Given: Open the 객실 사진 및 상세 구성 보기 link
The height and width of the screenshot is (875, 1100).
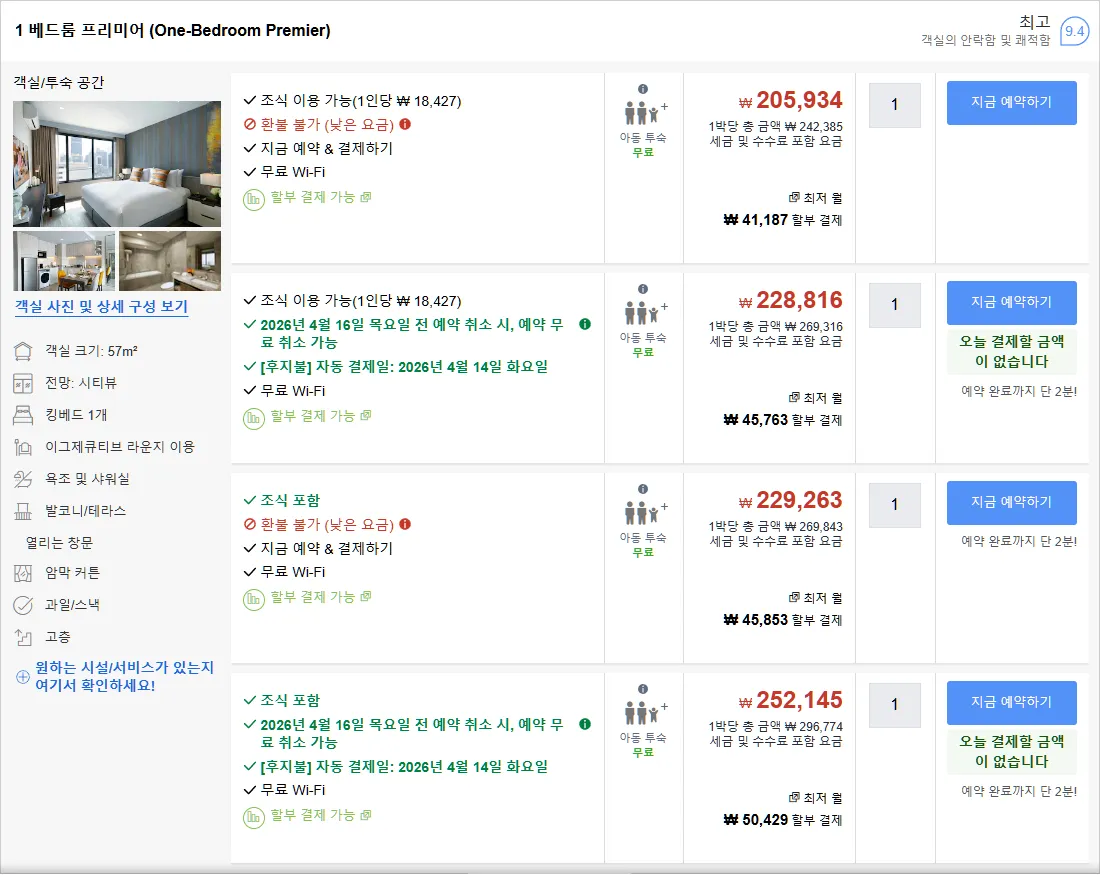Looking at the screenshot, I should [x=102, y=307].
